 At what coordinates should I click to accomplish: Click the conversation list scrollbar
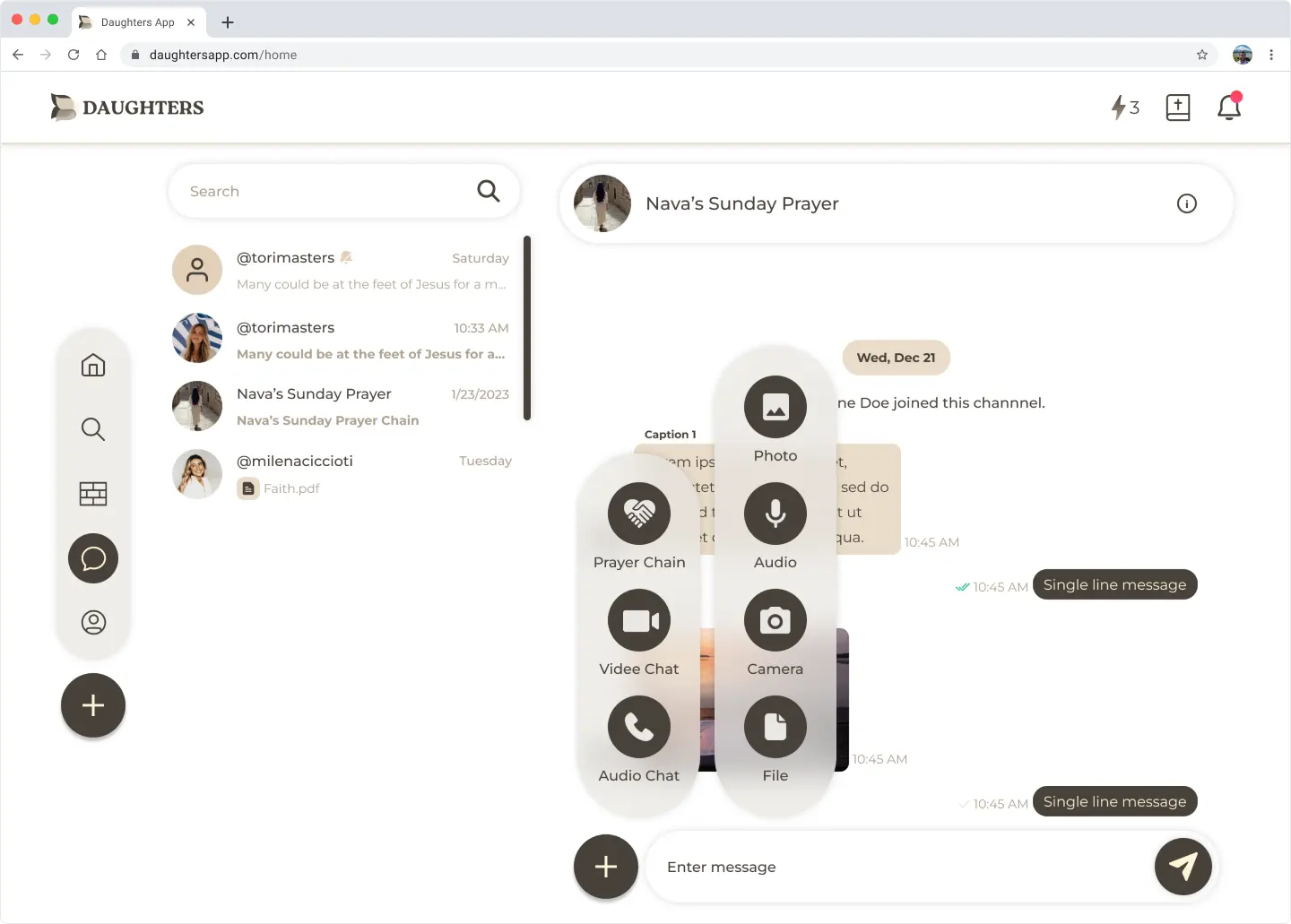coord(527,327)
